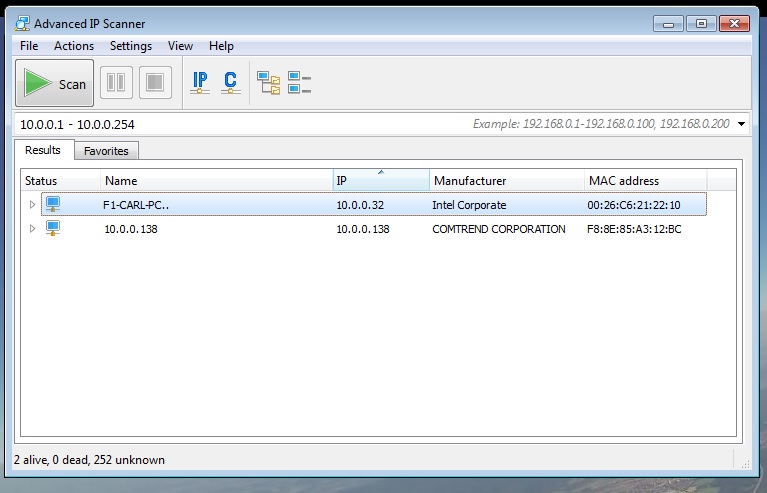Expand the 10.0.0.138 device row

click(x=32, y=228)
